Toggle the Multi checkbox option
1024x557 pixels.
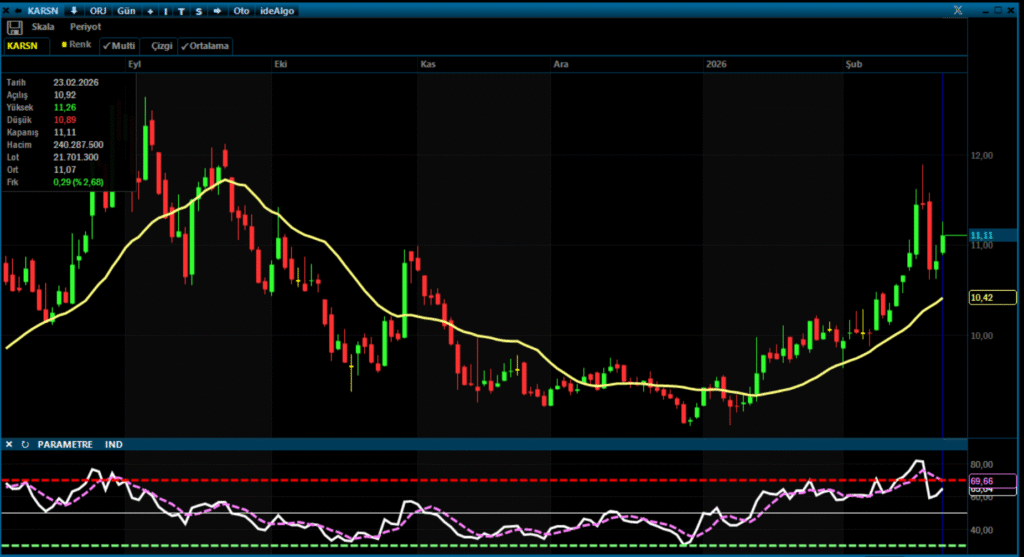click(x=119, y=46)
